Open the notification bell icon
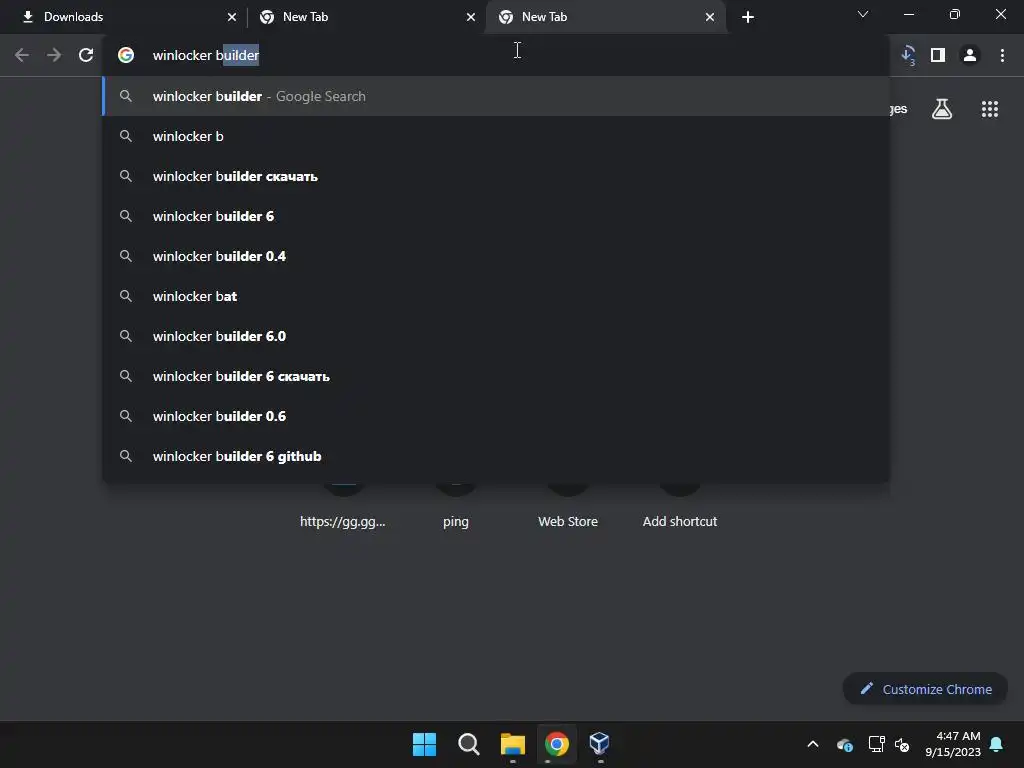 997,744
